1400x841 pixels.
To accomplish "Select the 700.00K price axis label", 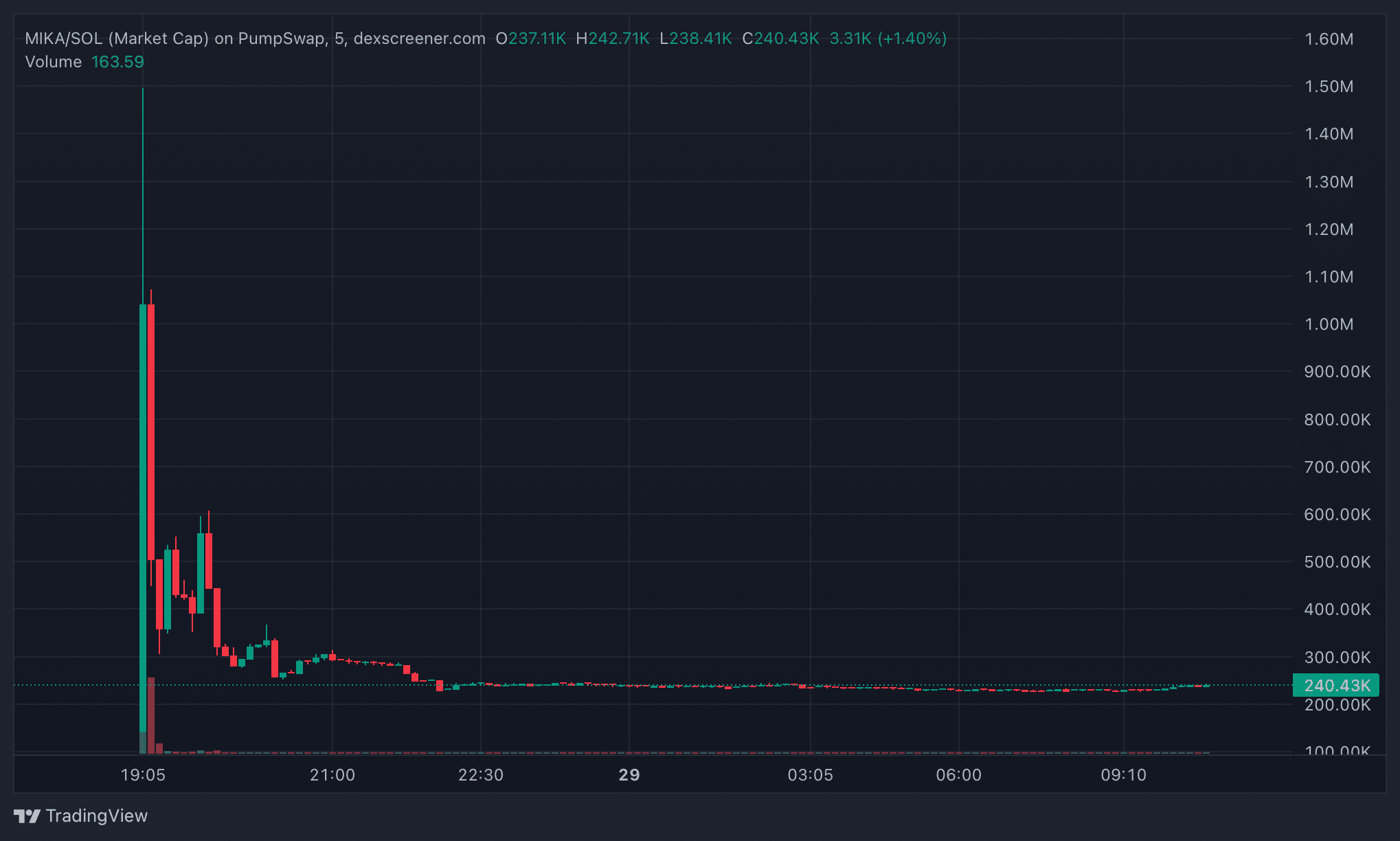I will [x=1337, y=467].
